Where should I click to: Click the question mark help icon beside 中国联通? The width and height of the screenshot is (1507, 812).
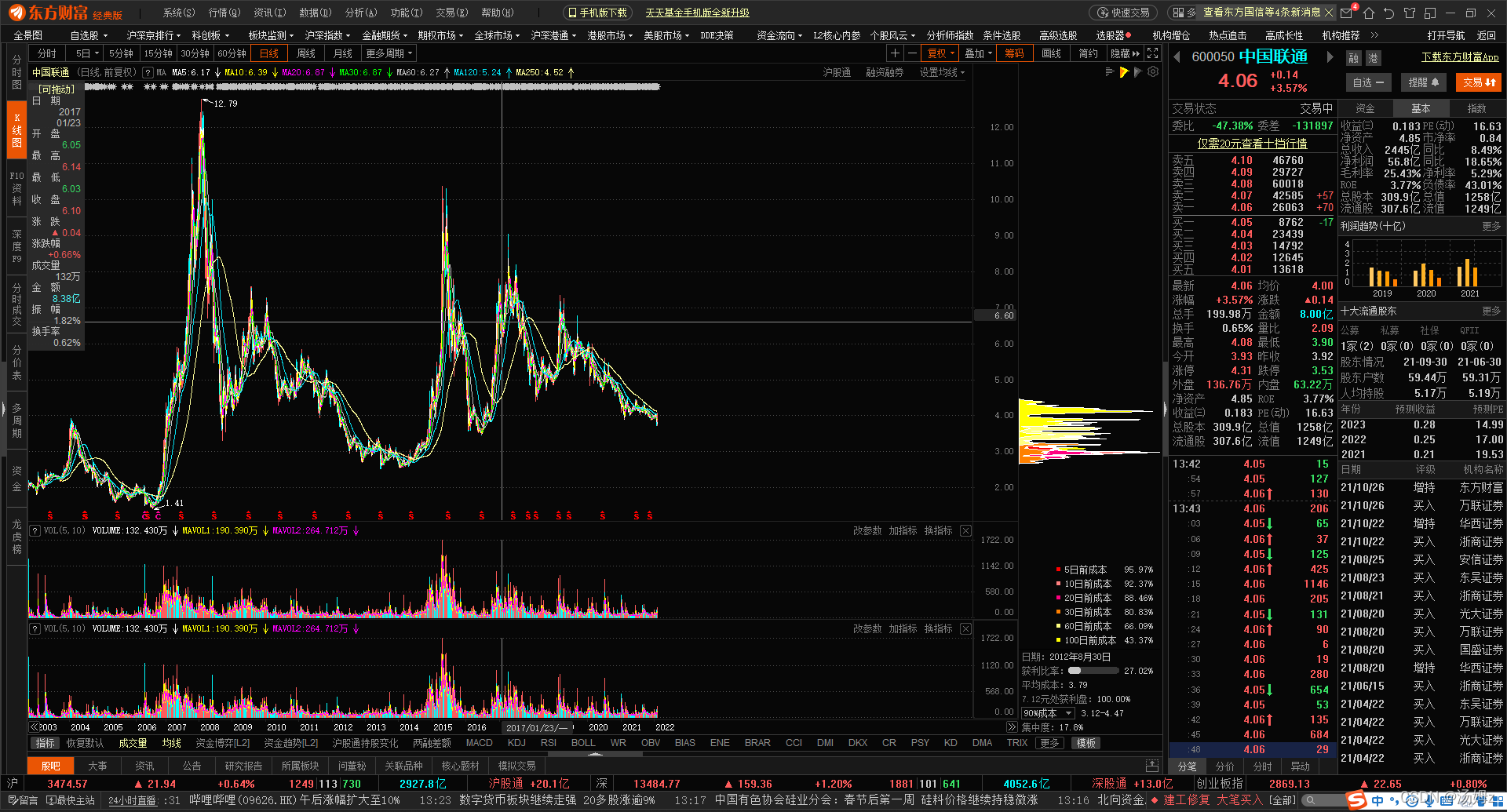(148, 72)
